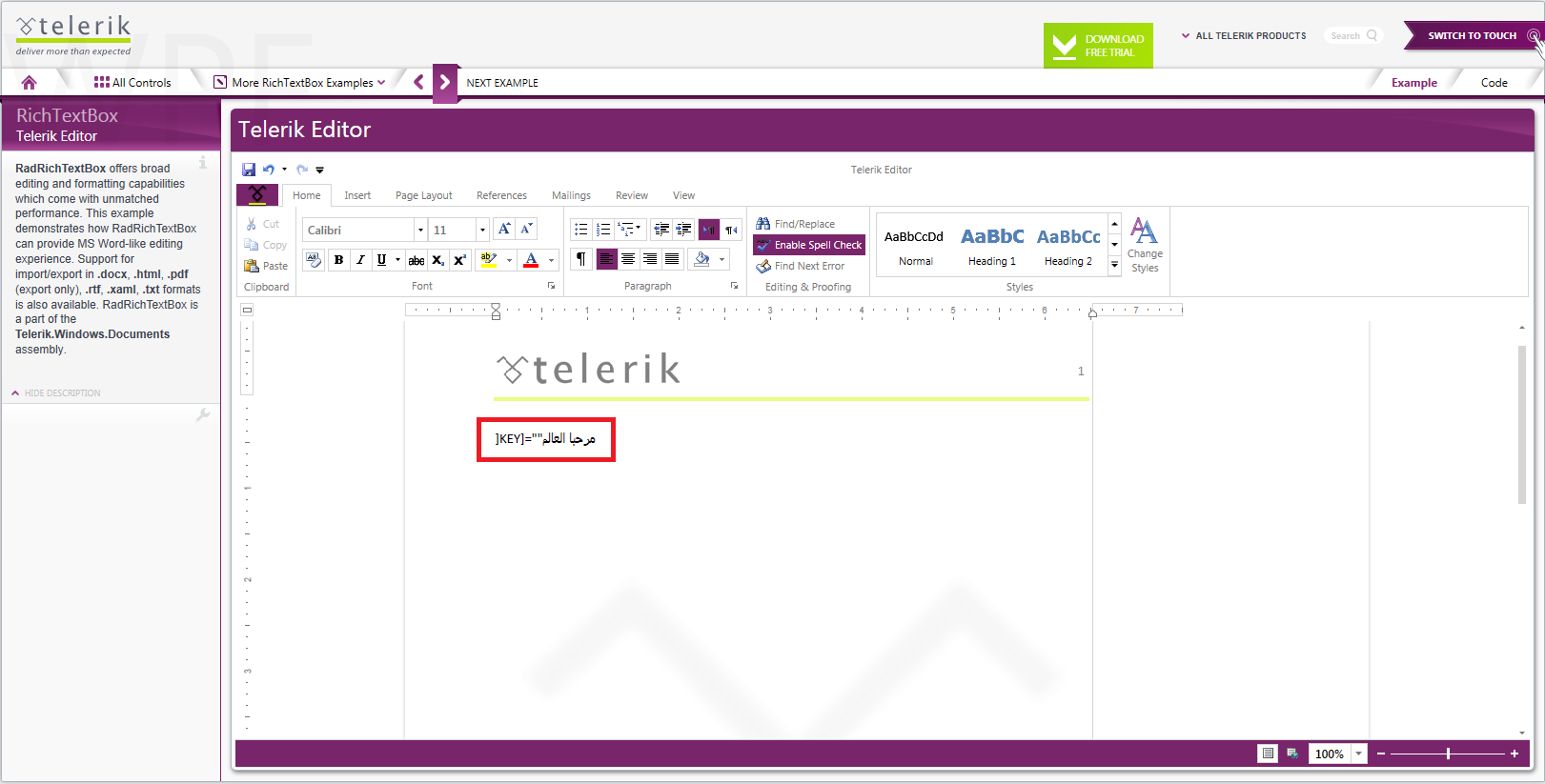The width and height of the screenshot is (1545, 784).
Task: Go to the home page icon
Action: pos(30,83)
